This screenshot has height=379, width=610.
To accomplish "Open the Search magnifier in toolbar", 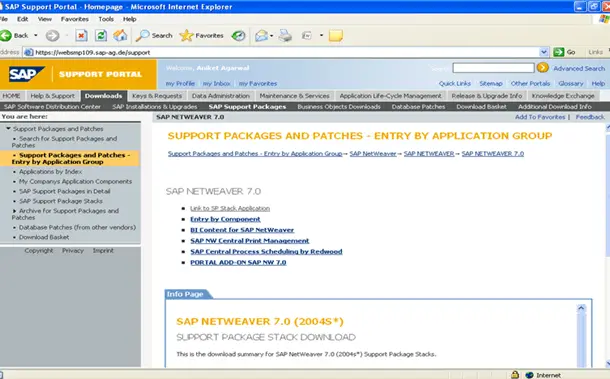I will (142, 35).
